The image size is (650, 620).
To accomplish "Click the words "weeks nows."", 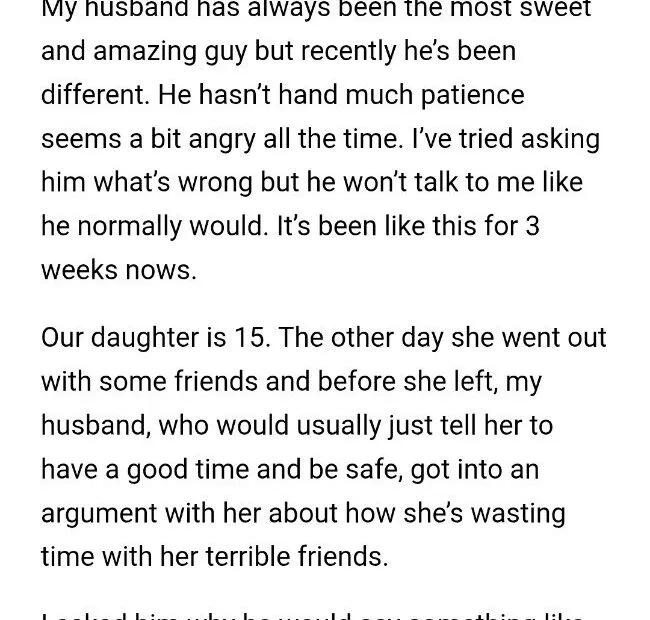I will pyautogui.click(x=119, y=270).
